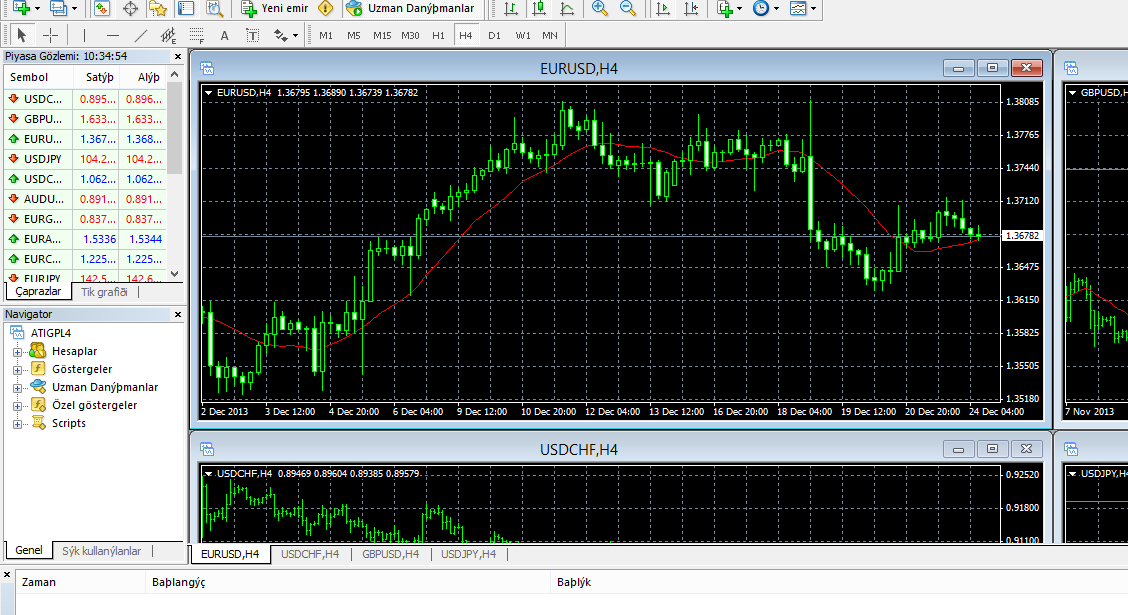The width and height of the screenshot is (1128, 615).
Task: Open the Tik grafiði tab
Action: point(104,292)
